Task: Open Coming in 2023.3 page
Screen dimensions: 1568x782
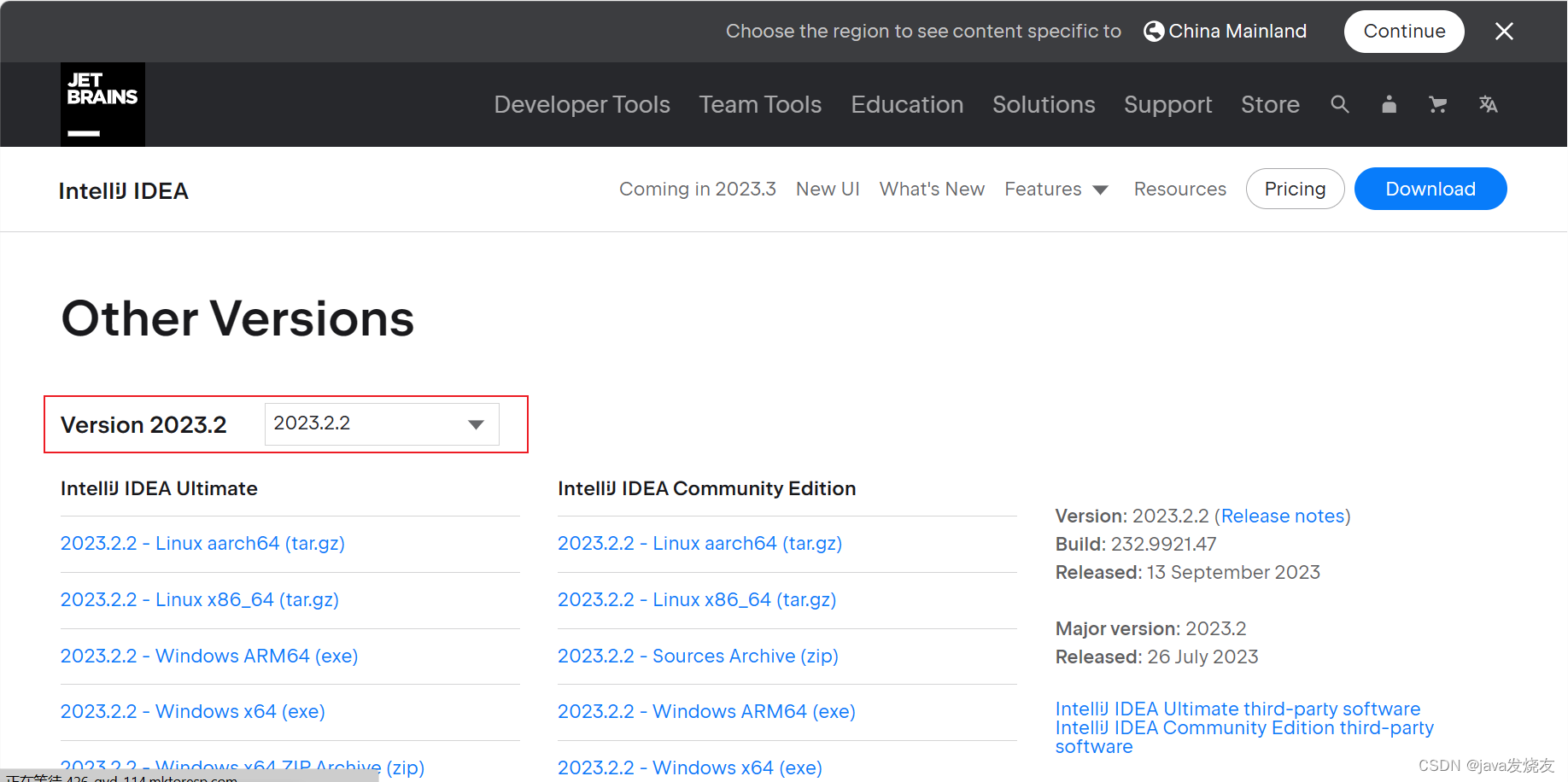Action: tap(697, 189)
